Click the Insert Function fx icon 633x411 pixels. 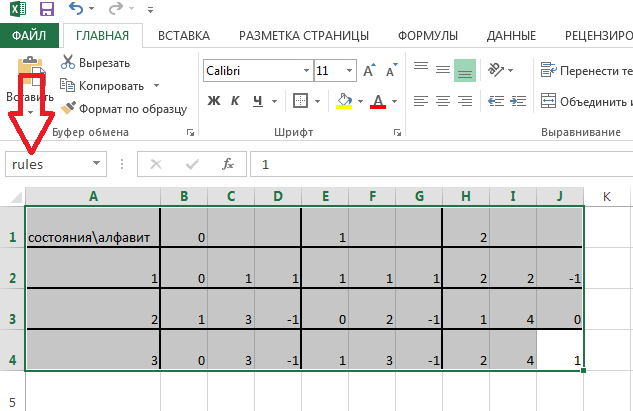point(228,164)
